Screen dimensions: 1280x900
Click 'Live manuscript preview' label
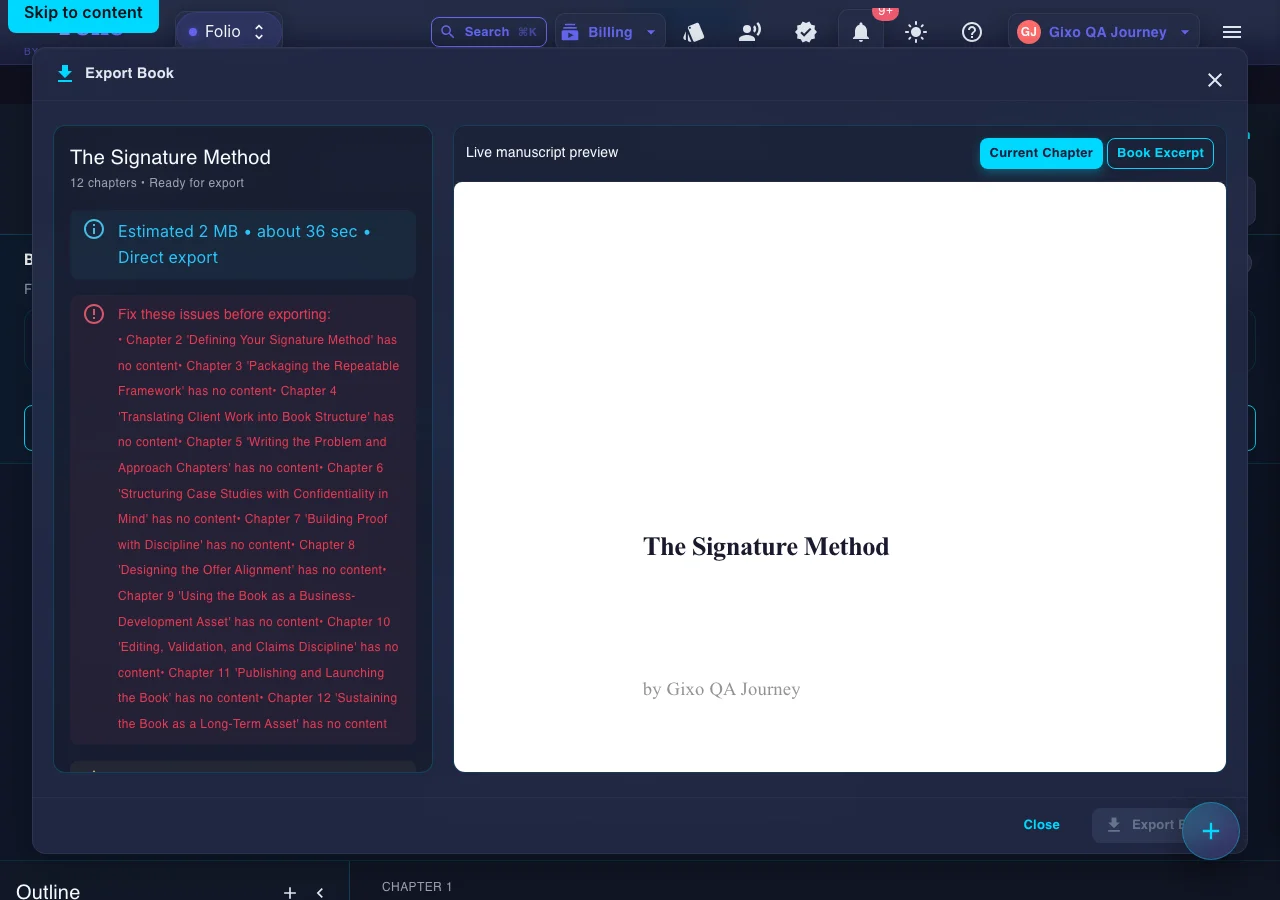point(542,152)
